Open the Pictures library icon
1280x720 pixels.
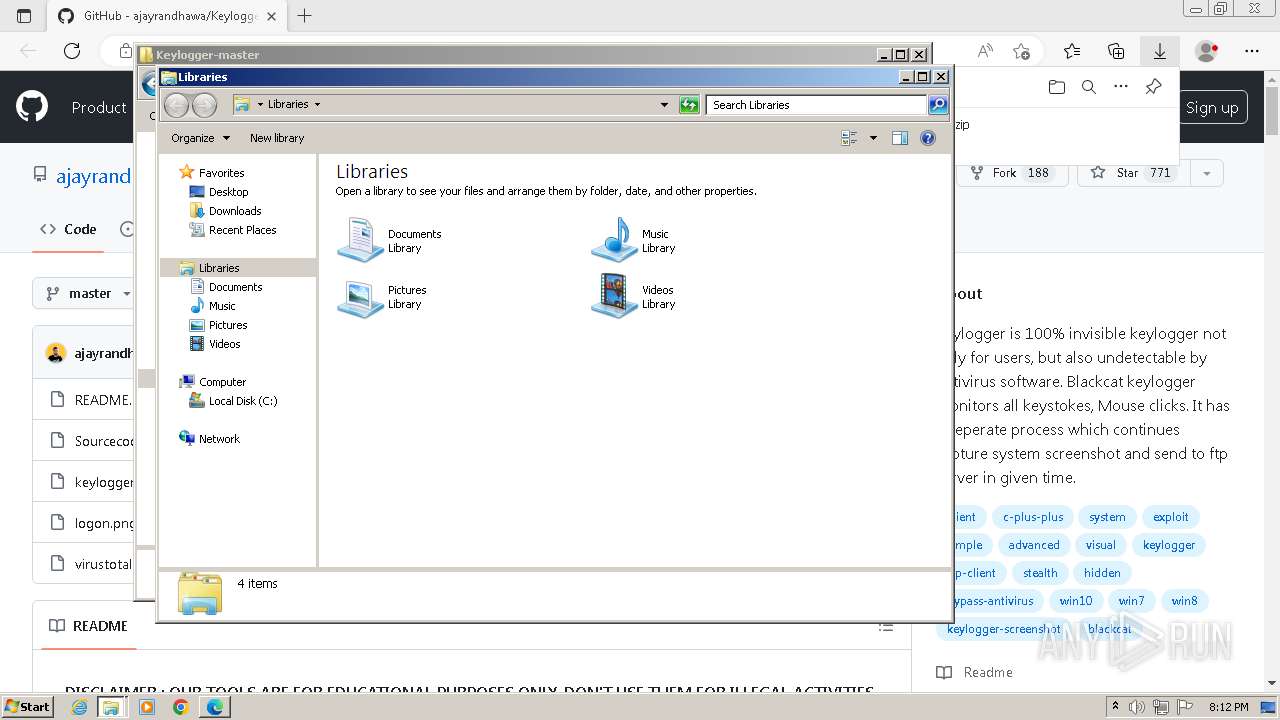pyautogui.click(x=359, y=297)
